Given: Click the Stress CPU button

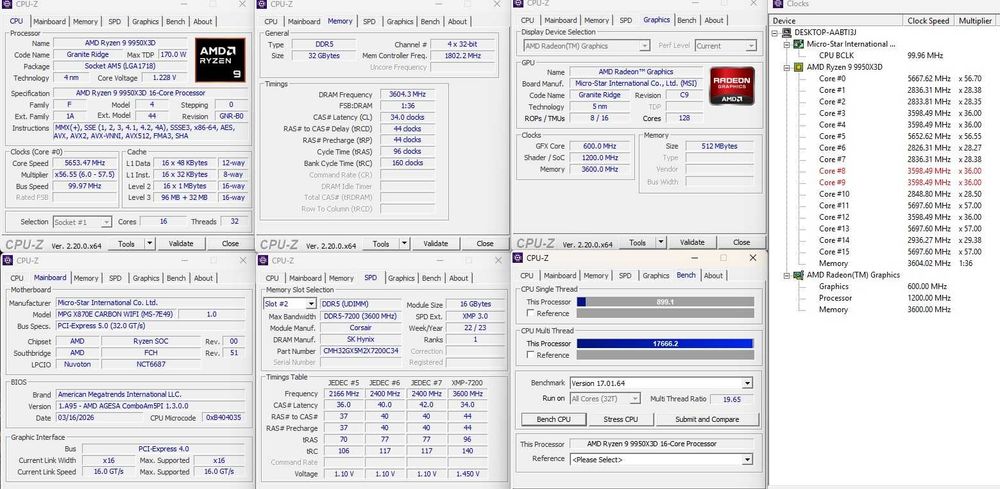Looking at the screenshot, I should [x=621, y=420].
